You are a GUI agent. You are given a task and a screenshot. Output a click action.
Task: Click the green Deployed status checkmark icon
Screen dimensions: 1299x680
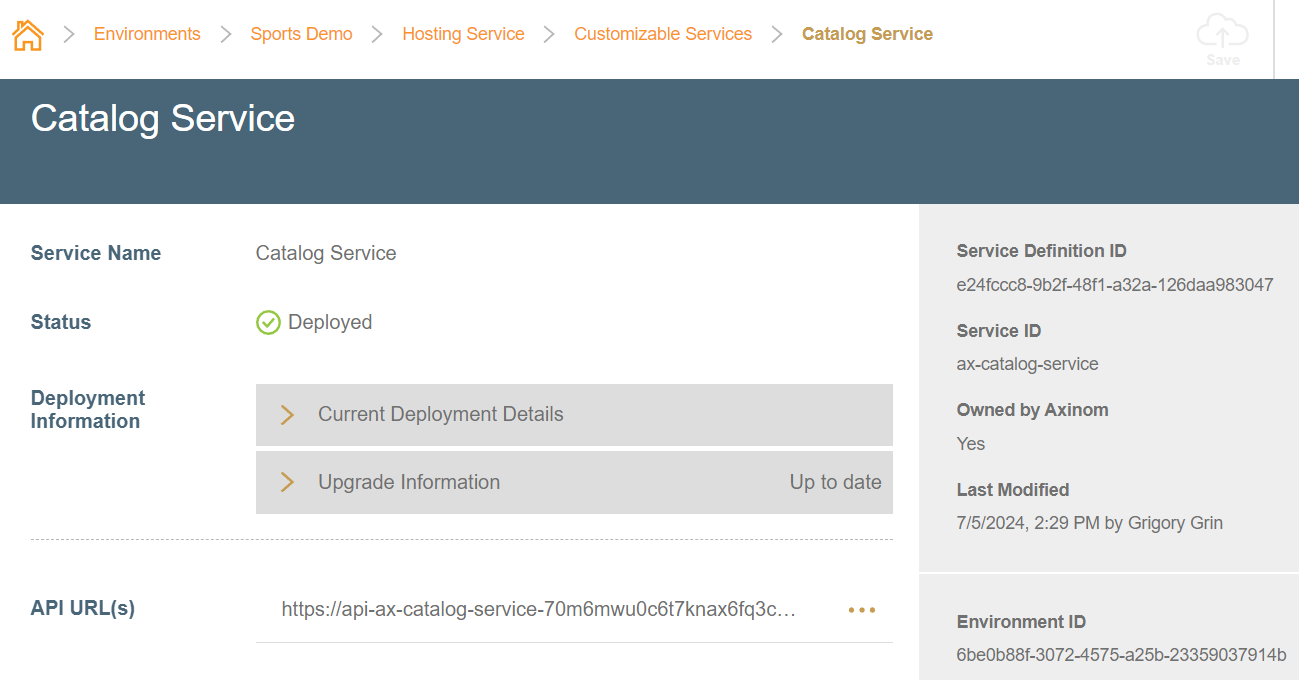pos(268,322)
